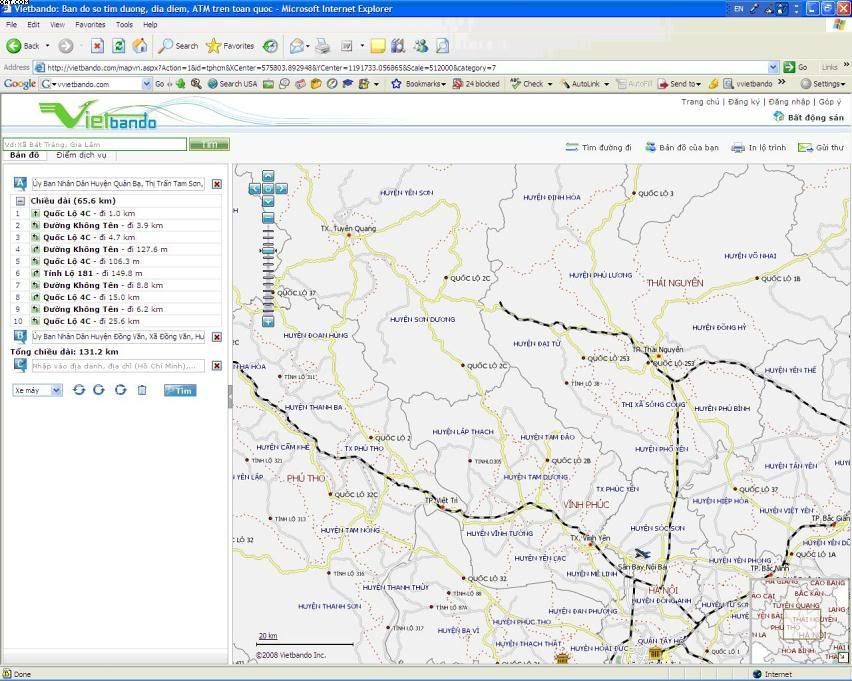Viewport: 852px width, 681px height.
Task: Switch to the 'Điểm dịch vụ' tab
Action: coord(81,155)
